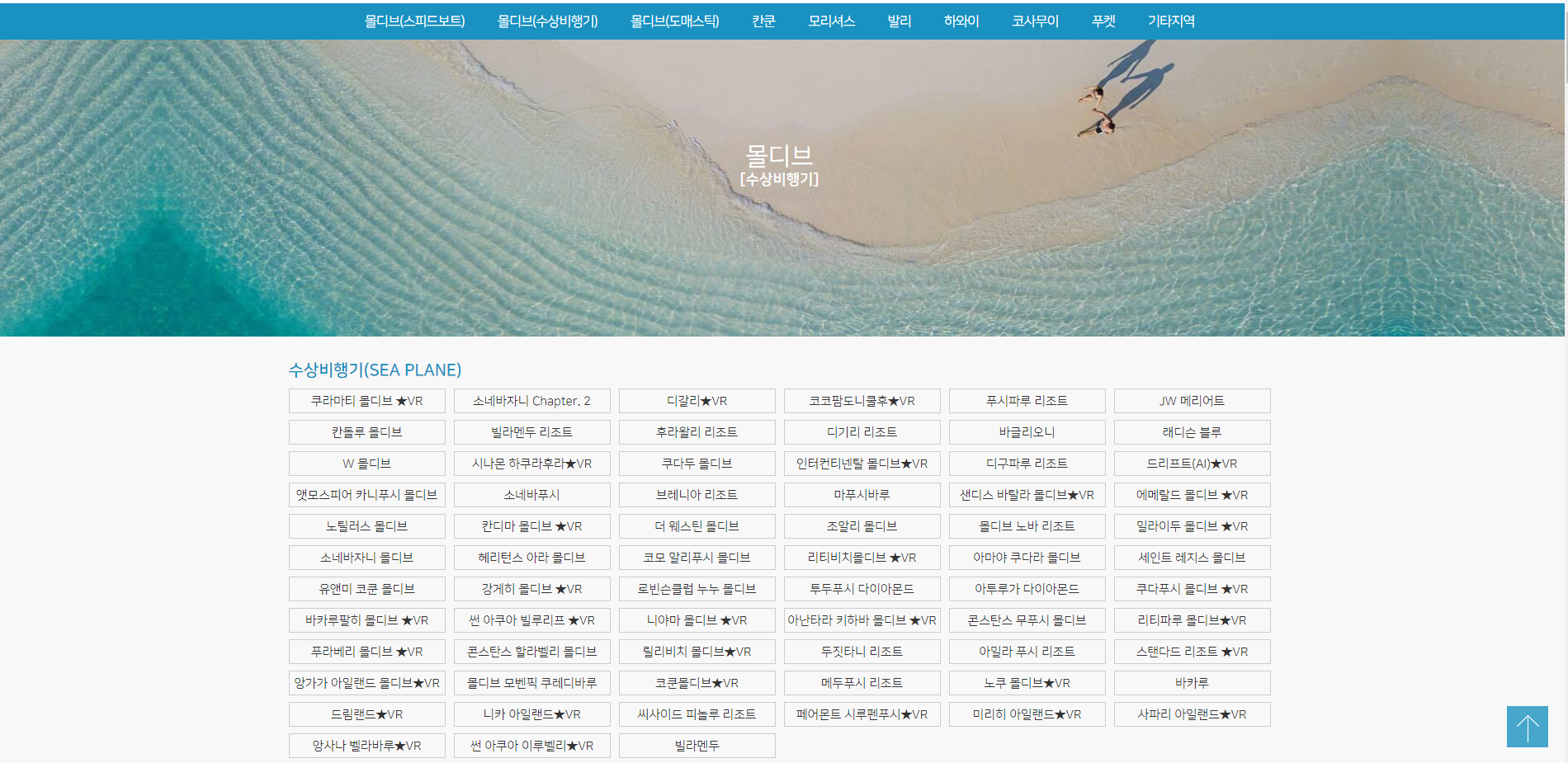
Task: Open the 인터컨티넨탈 몰디브★VR resort page
Action: (862, 464)
